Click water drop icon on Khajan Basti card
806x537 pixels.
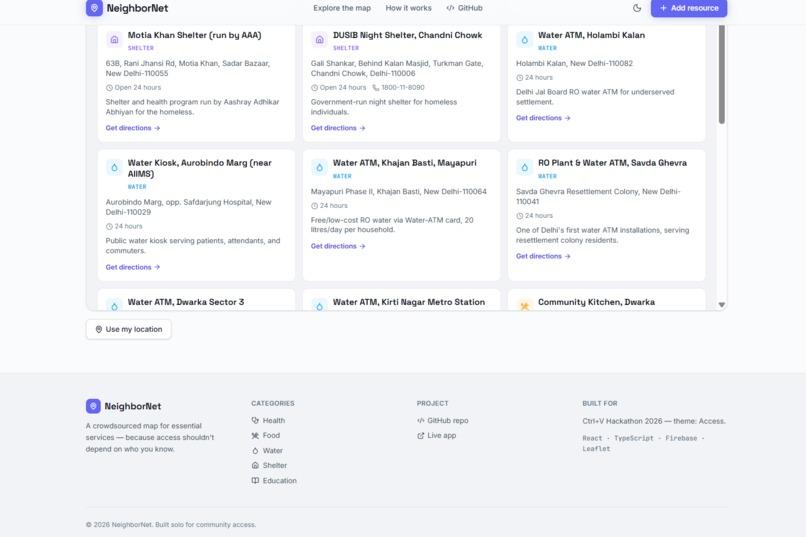click(319, 168)
